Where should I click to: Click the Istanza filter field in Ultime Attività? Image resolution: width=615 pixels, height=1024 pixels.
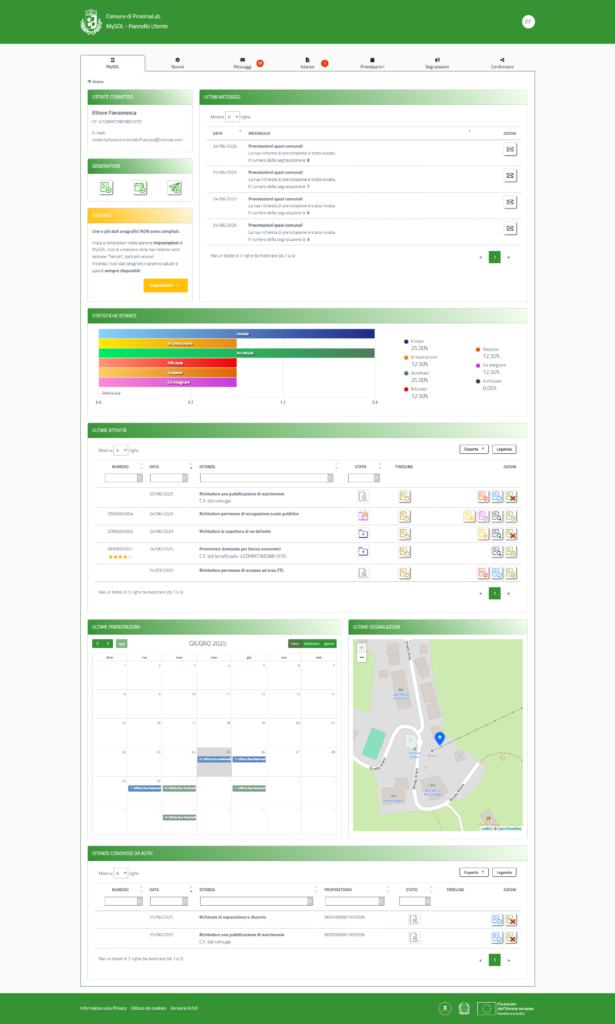[x=268, y=478]
